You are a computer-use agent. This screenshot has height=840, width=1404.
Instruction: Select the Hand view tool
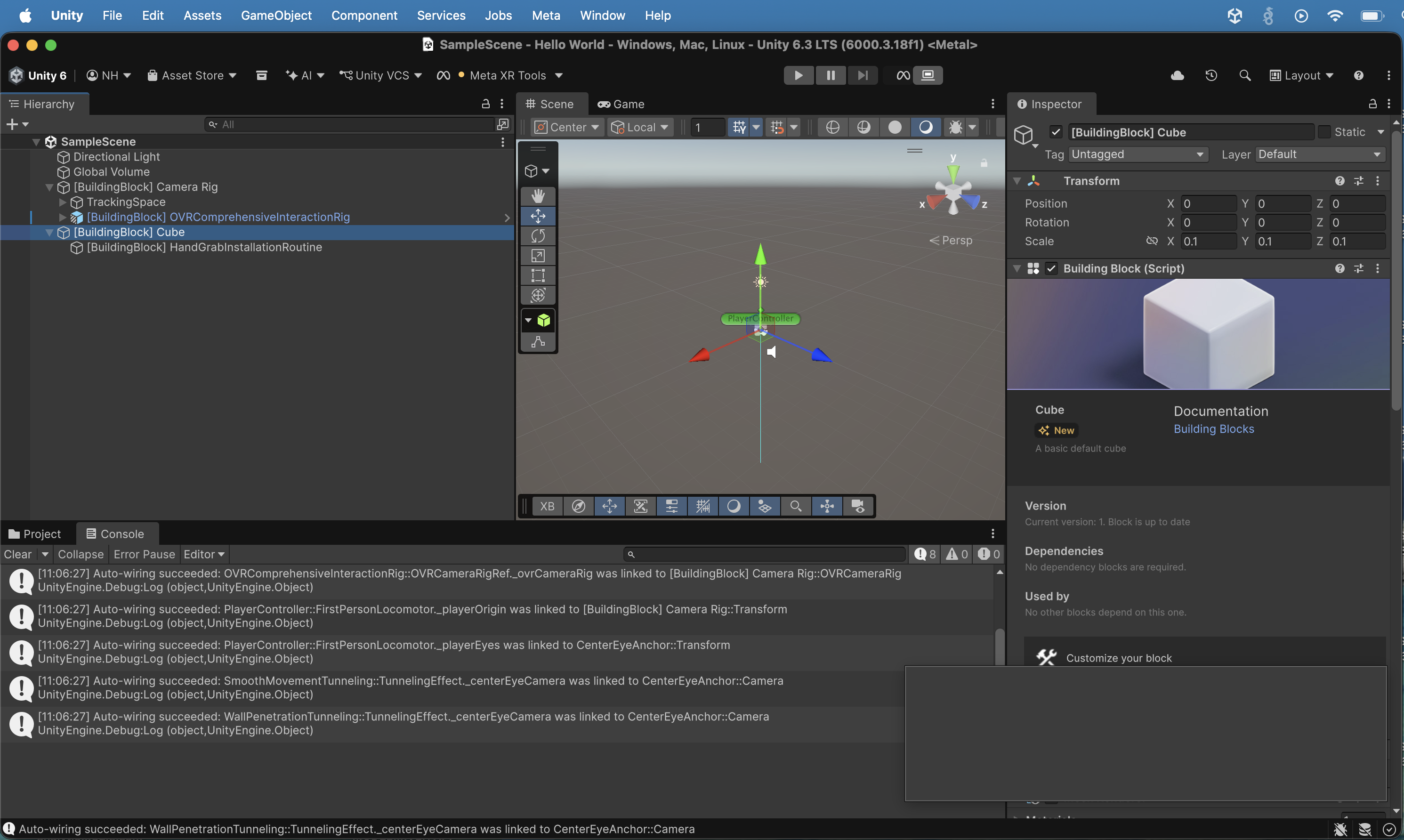538,196
